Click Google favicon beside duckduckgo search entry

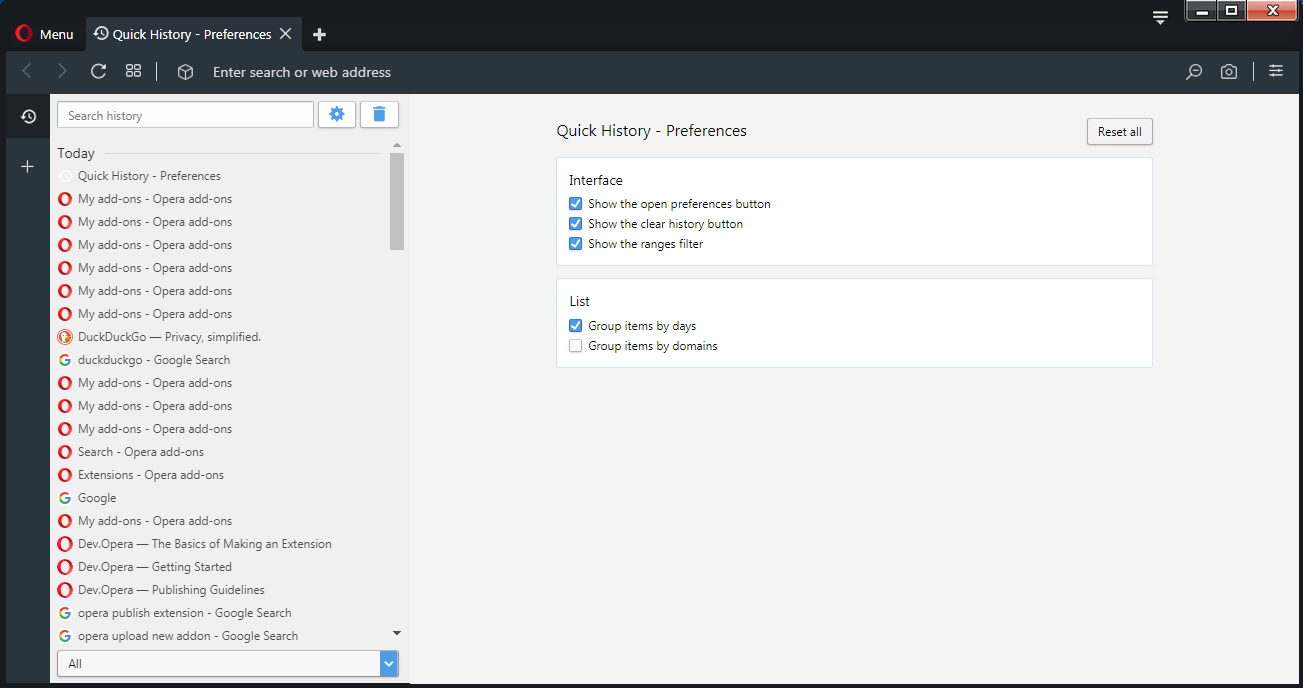click(x=65, y=360)
